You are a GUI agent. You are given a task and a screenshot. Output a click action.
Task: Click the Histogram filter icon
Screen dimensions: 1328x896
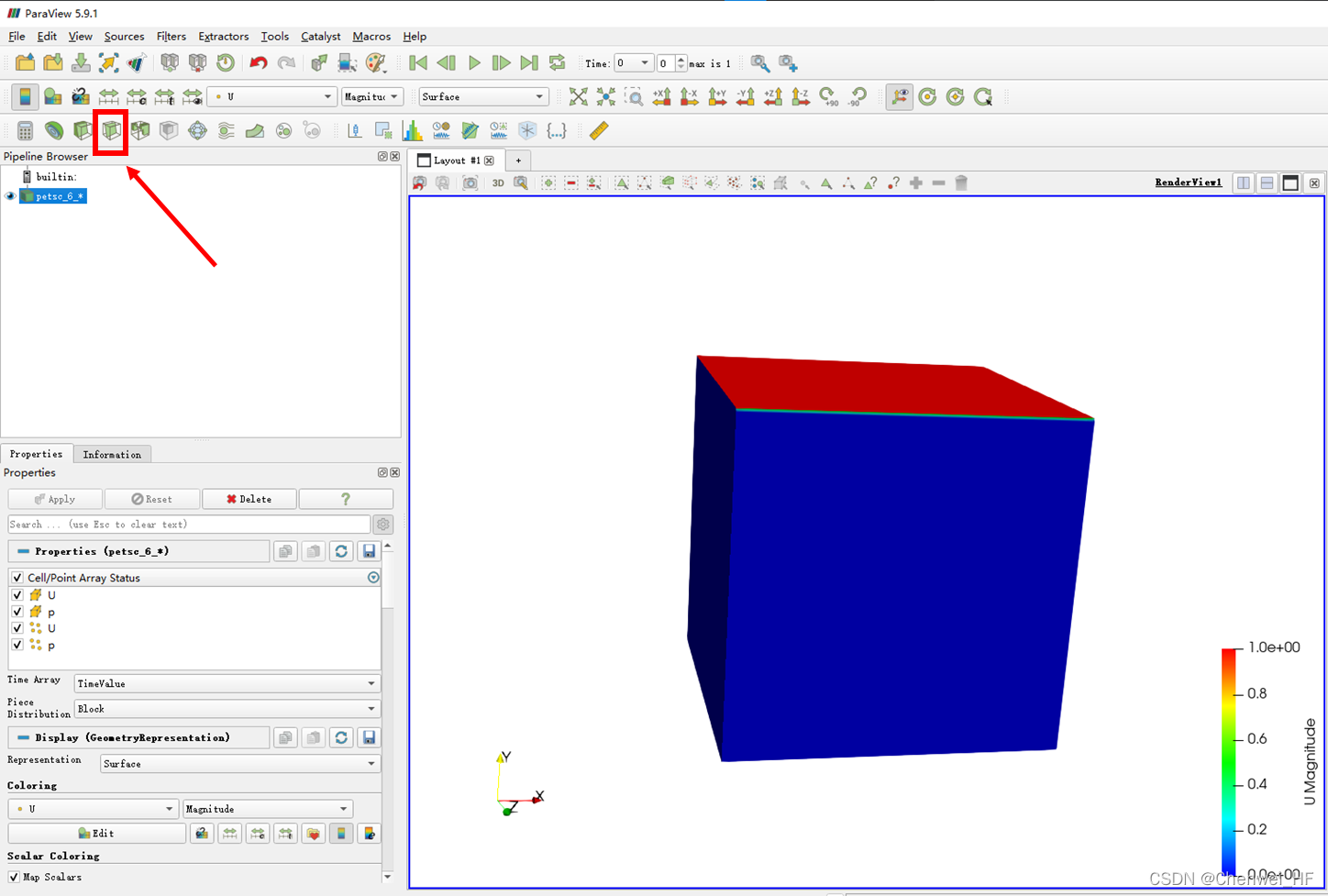pos(413,130)
